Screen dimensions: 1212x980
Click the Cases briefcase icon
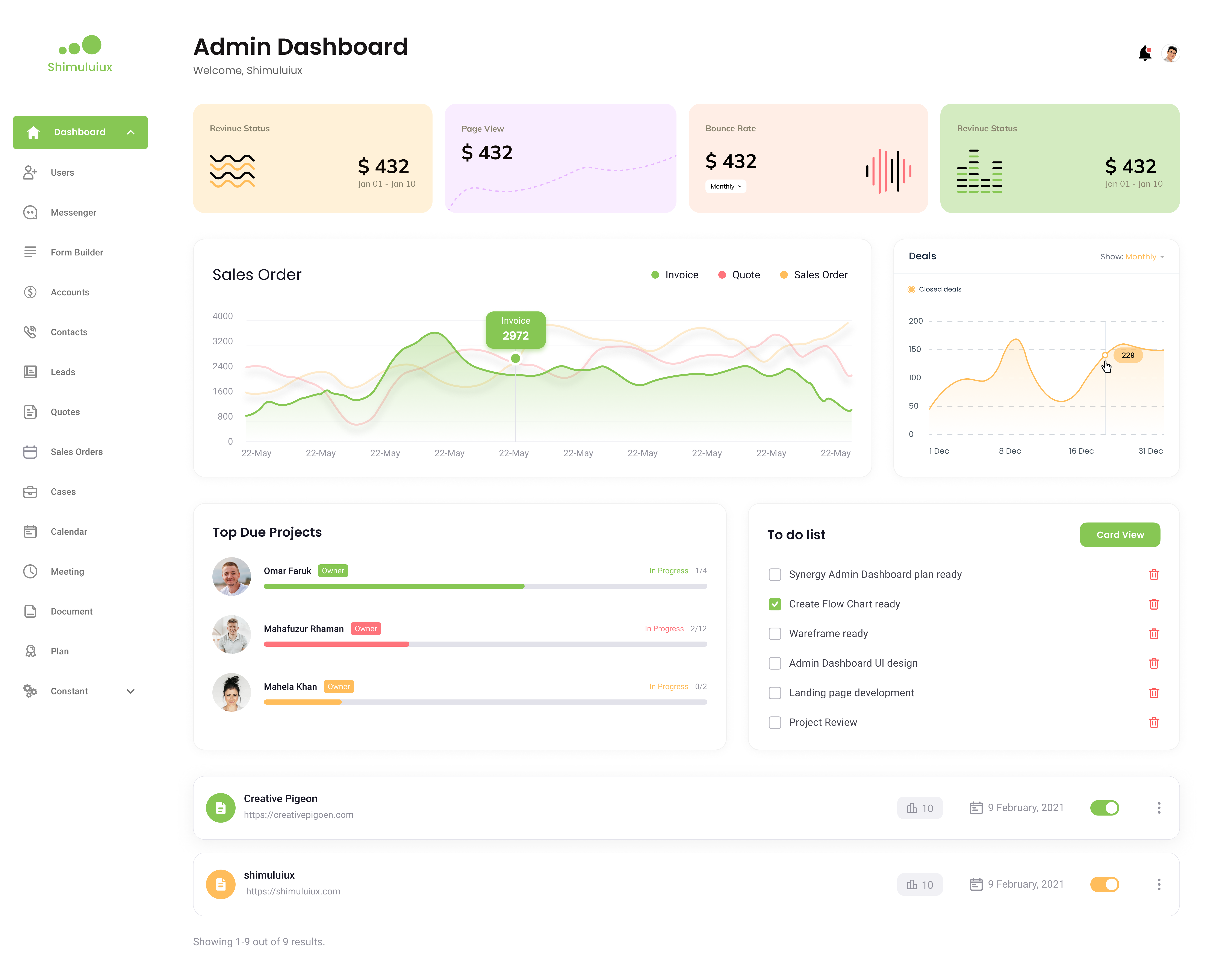30,492
